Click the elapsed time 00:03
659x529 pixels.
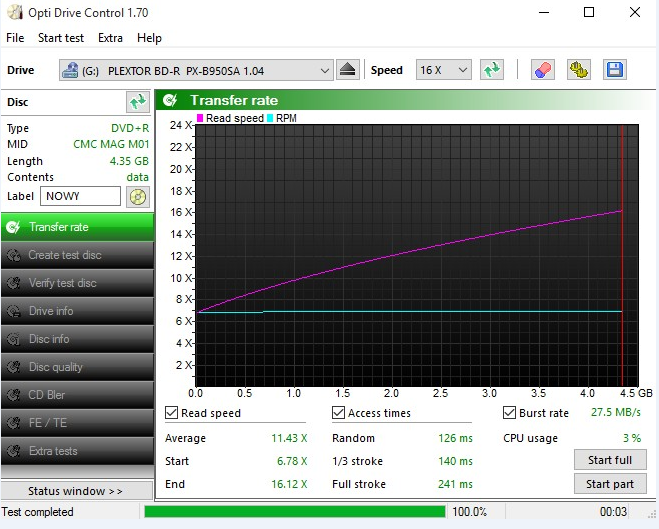[x=613, y=511]
